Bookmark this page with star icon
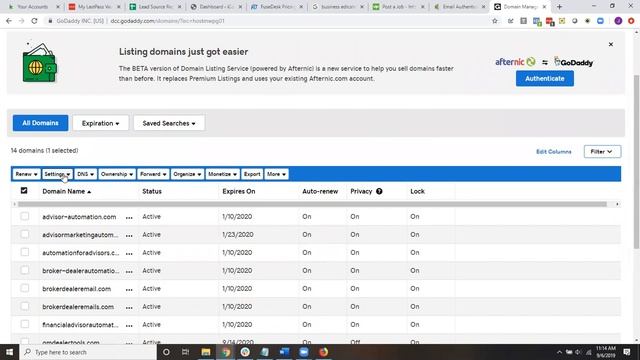 495,21
